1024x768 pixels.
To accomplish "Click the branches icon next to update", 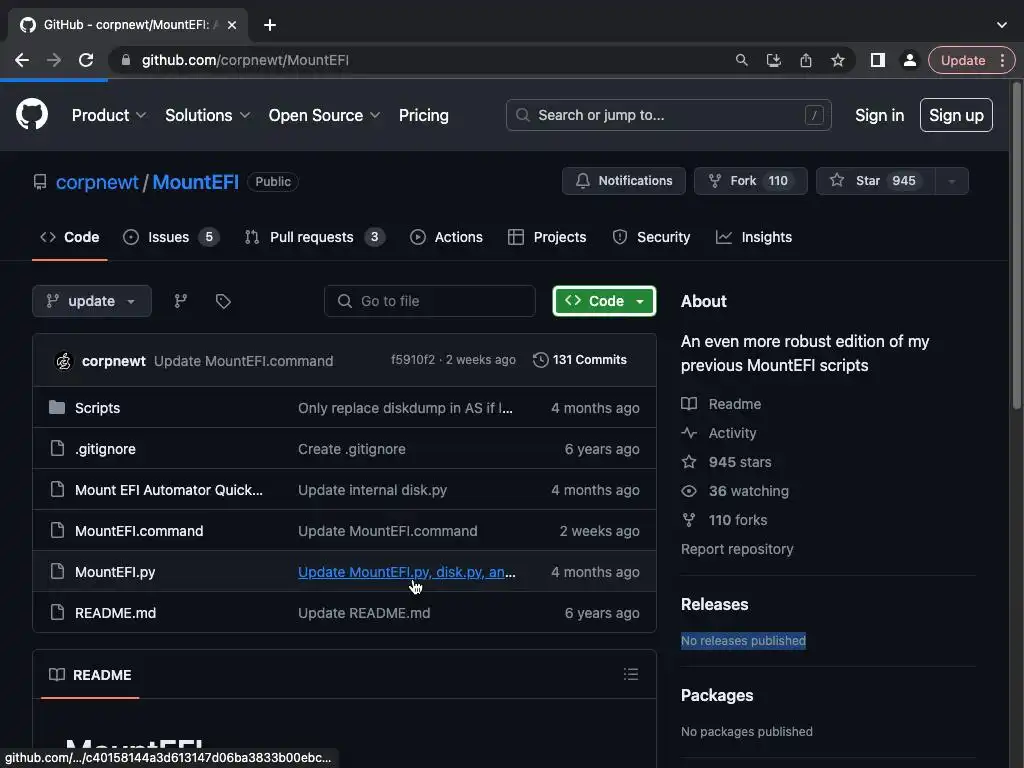I will click(181, 301).
